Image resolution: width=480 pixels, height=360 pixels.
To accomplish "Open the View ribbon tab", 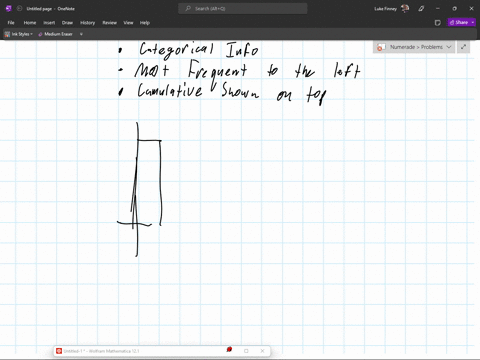I will [128, 23].
